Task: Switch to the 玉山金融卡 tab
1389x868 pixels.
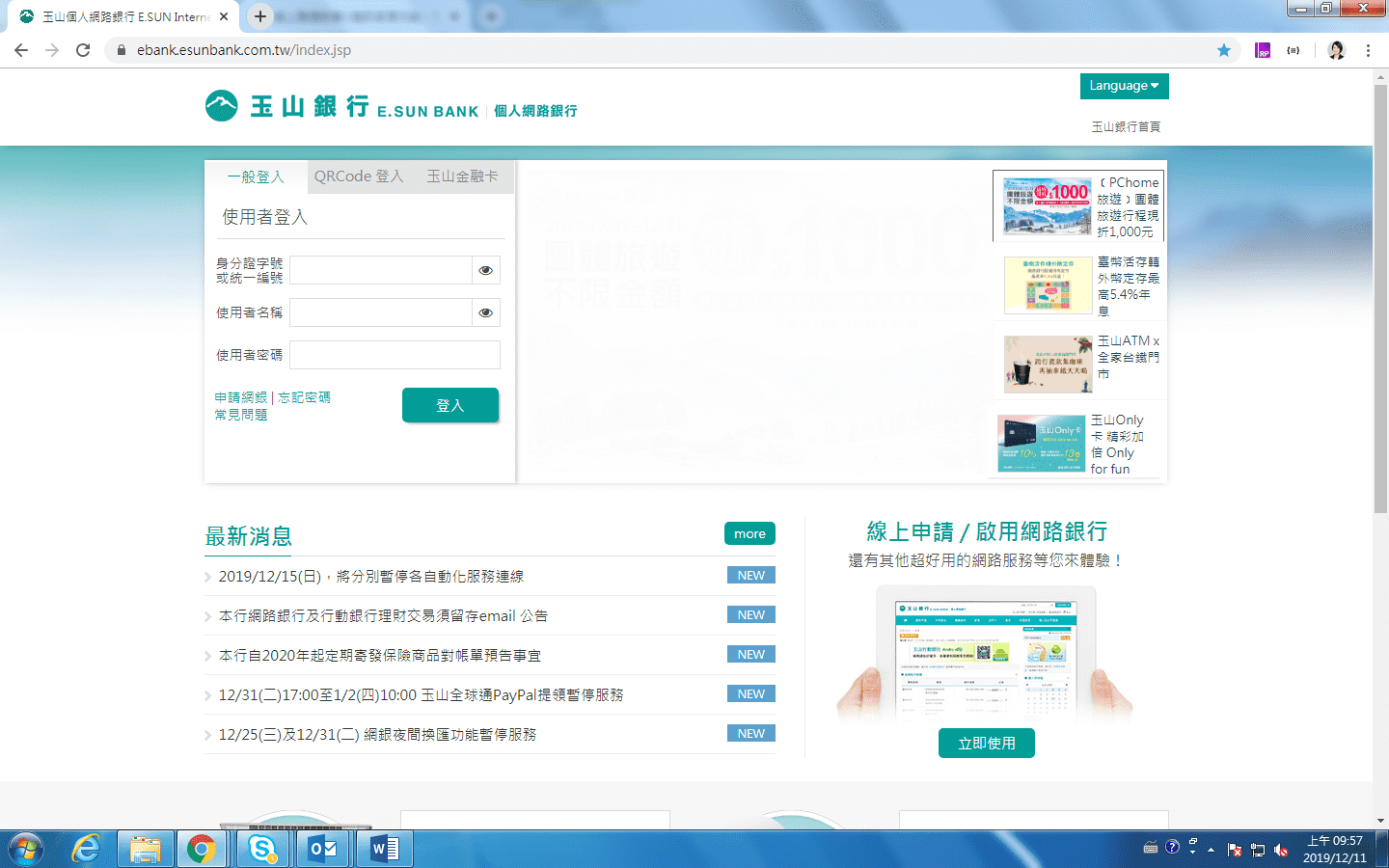Action: click(463, 176)
